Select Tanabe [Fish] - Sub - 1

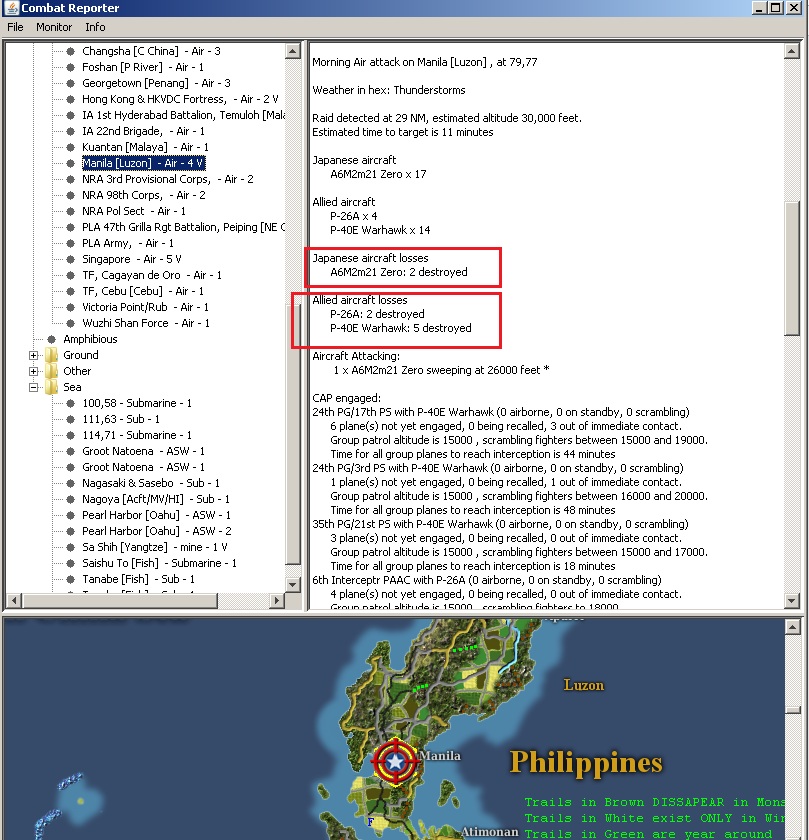[138, 580]
